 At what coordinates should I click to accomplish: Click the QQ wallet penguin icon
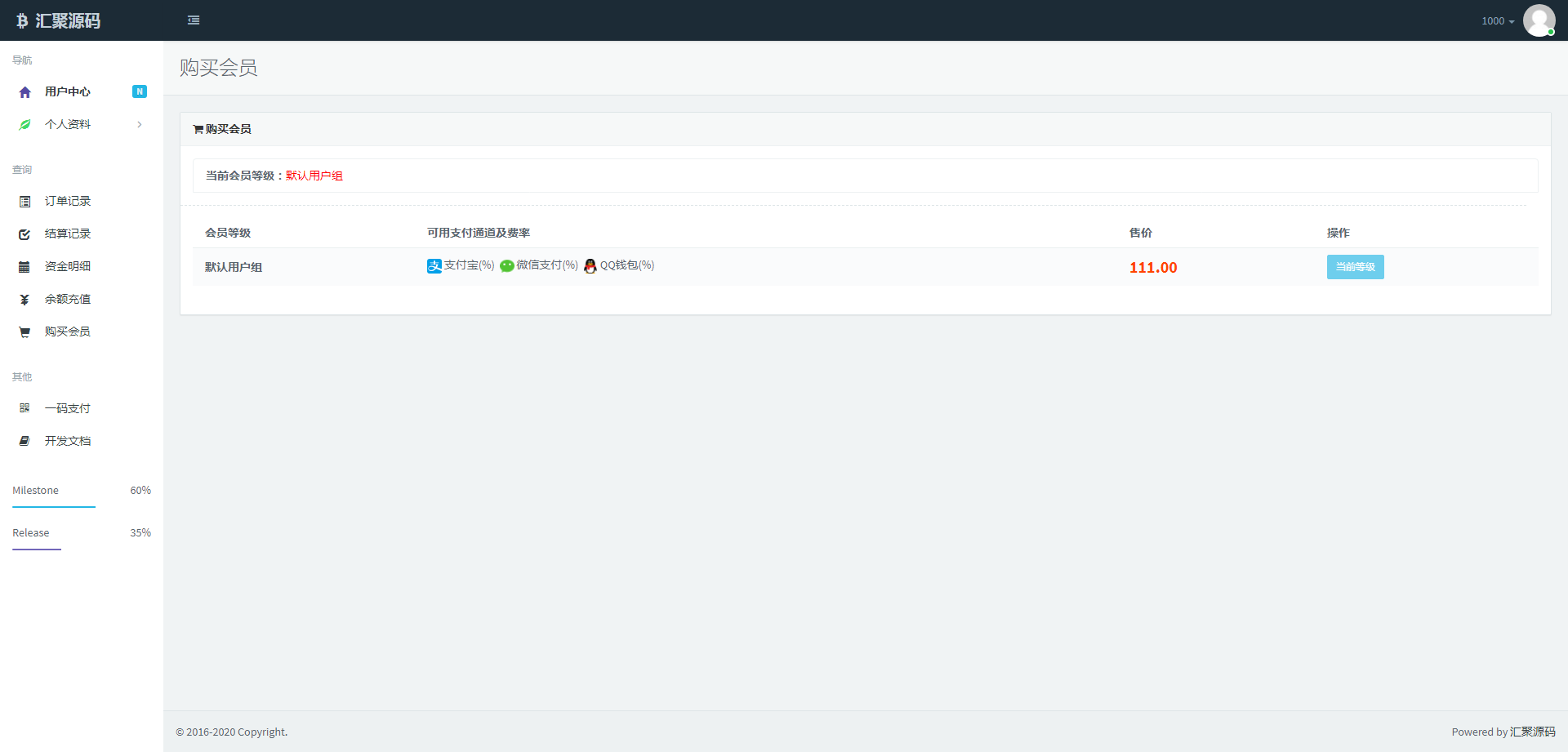(590, 266)
